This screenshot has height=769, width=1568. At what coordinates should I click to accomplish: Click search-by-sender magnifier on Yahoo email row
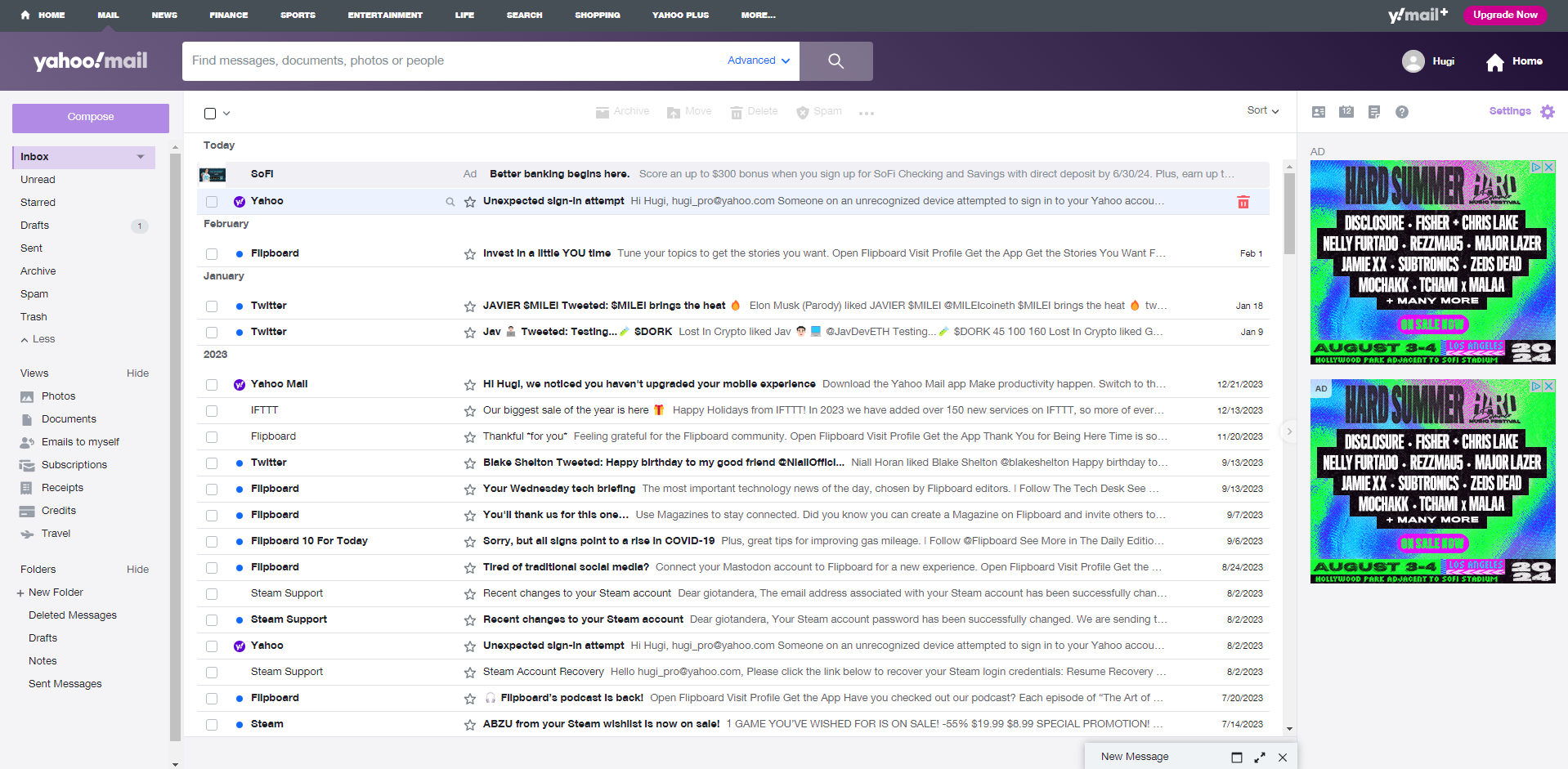450,202
